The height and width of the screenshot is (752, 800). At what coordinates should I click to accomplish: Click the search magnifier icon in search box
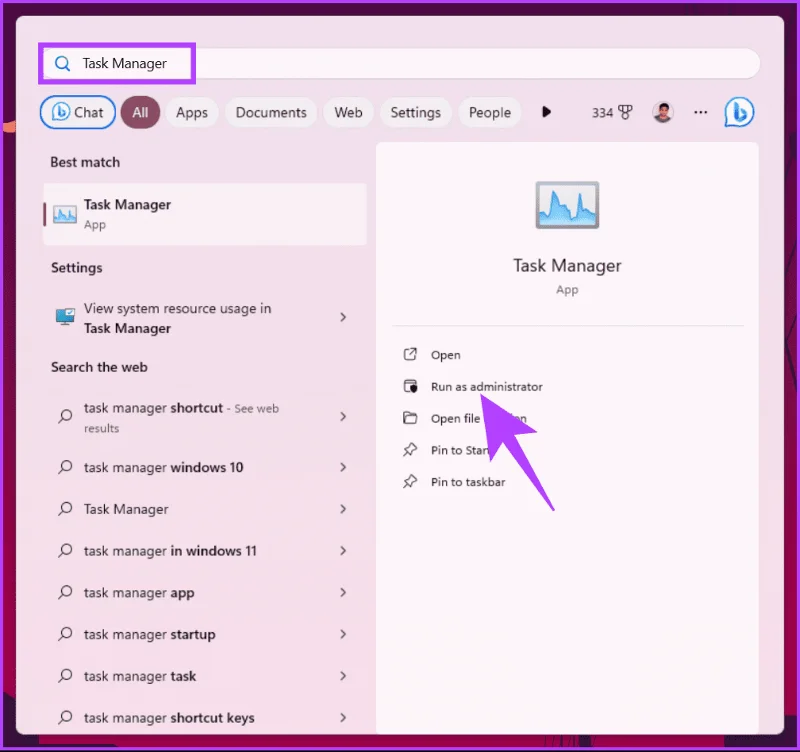click(62, 64)
